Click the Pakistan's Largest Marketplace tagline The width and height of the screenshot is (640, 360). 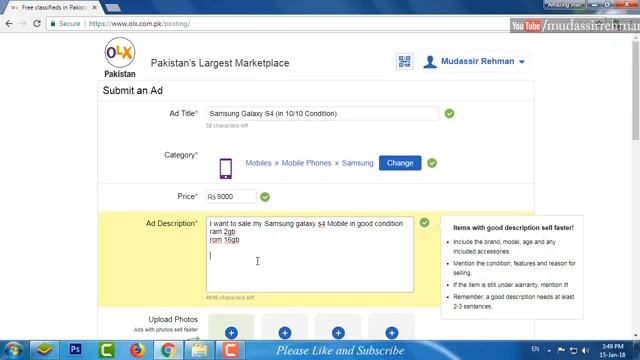[x=220, y=63]
